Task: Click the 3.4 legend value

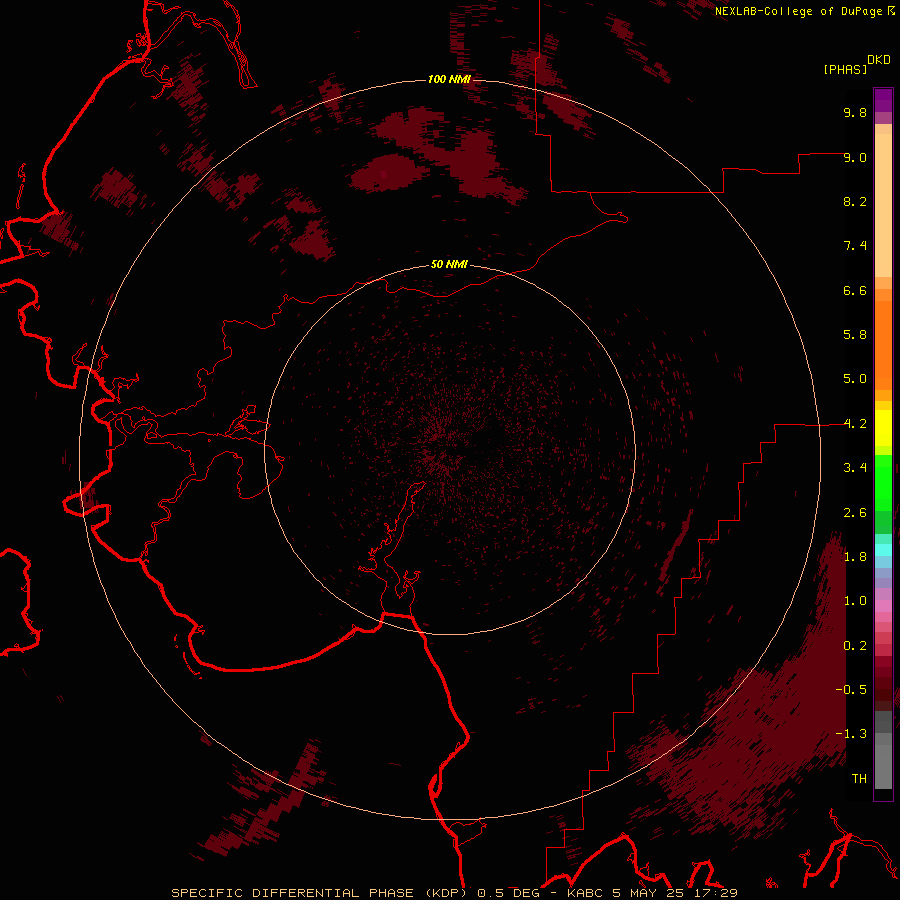Action: pos(855,468)
